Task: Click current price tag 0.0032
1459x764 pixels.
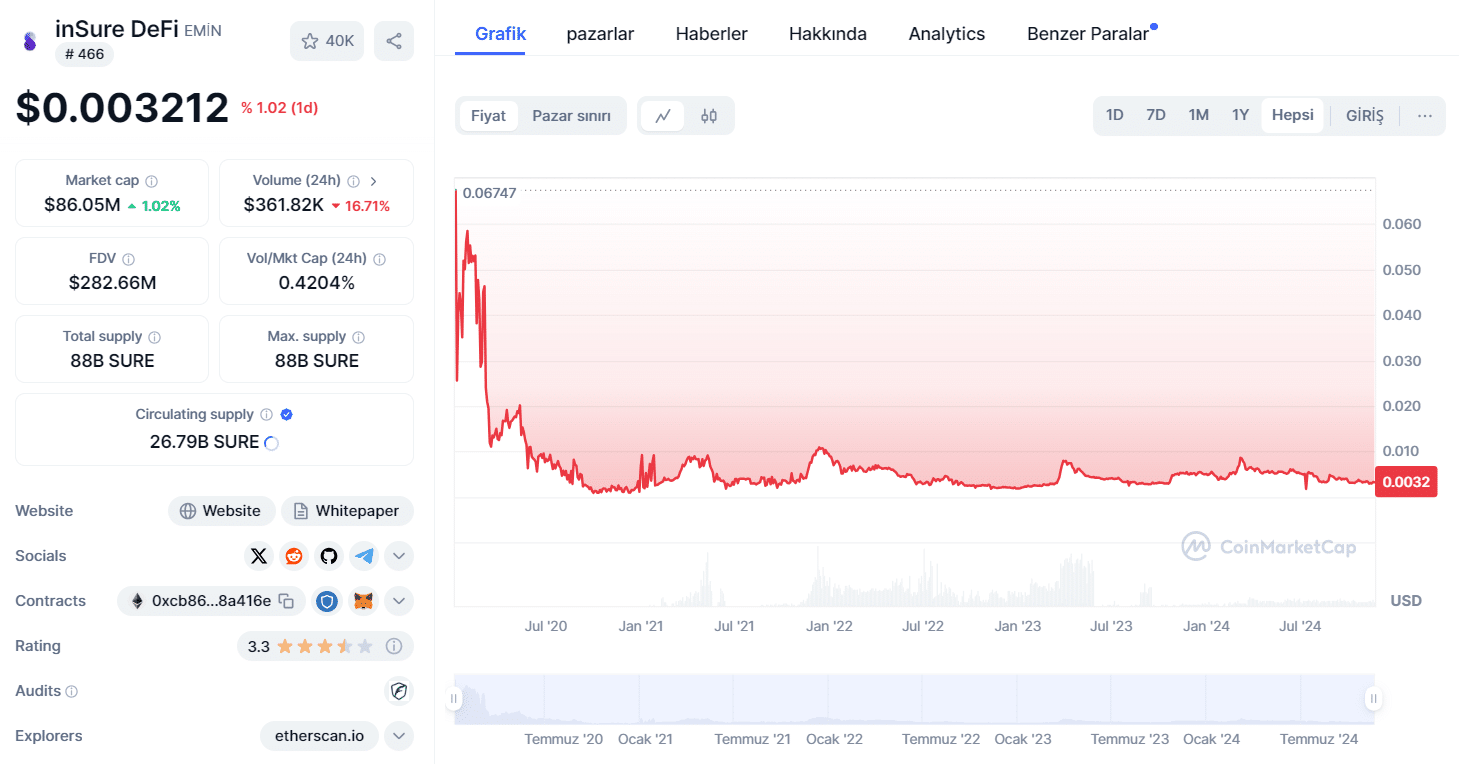Action: point(1406,482)
